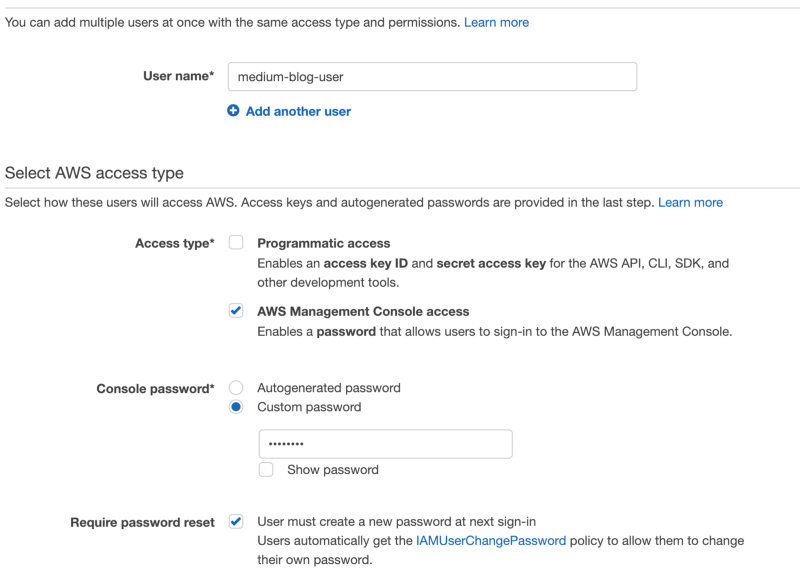
Task: Uncheck the AWS Management Console access checkbox
Action: [x=236, y=311]
